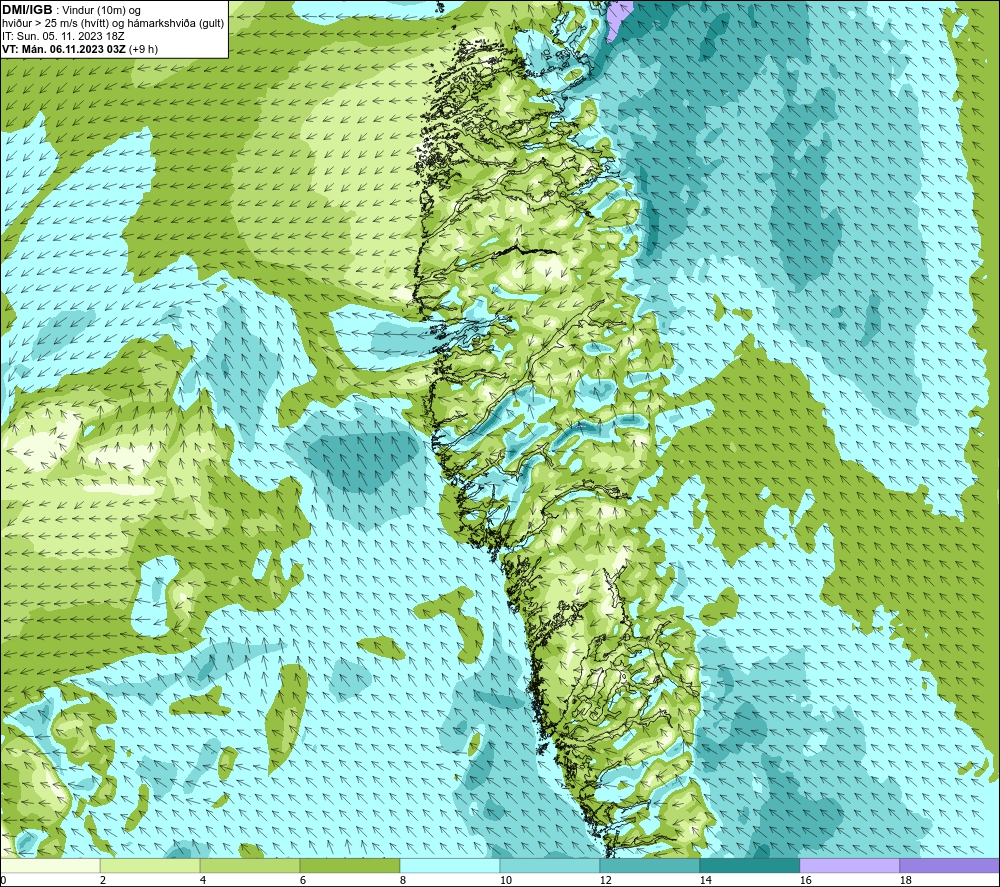This screenshot has height=887, width=1000.
Task: Click the 2-4 m/s light green legend swatch
Action: pos(150,865)
